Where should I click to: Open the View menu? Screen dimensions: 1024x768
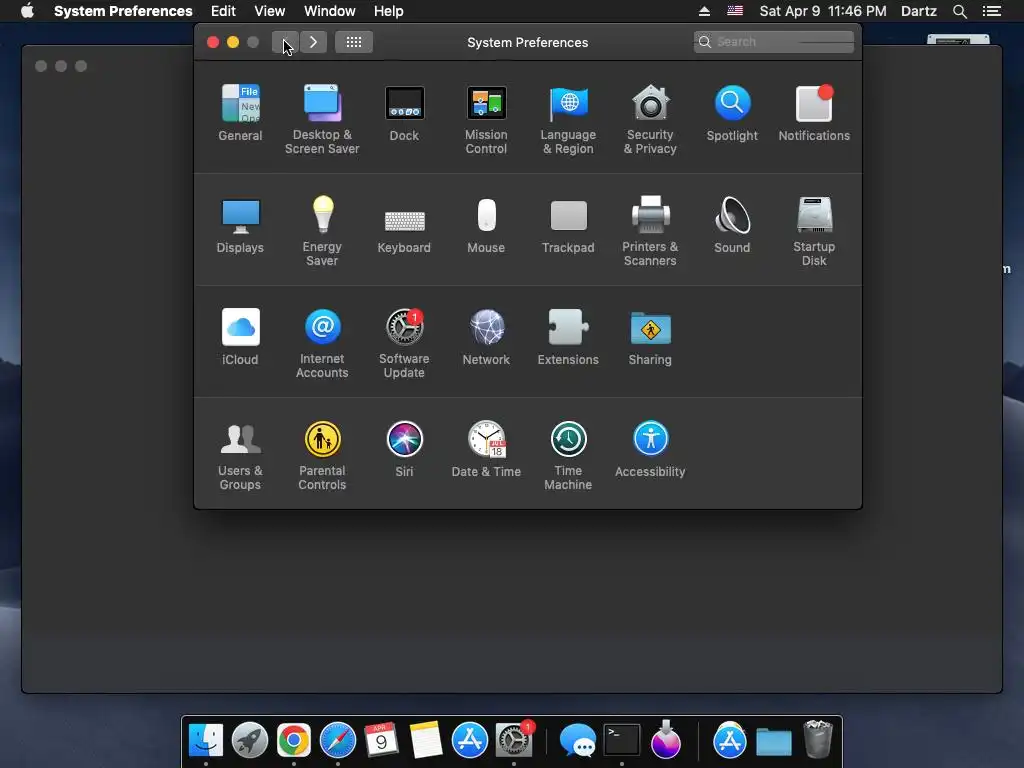(x=270, y=11)
